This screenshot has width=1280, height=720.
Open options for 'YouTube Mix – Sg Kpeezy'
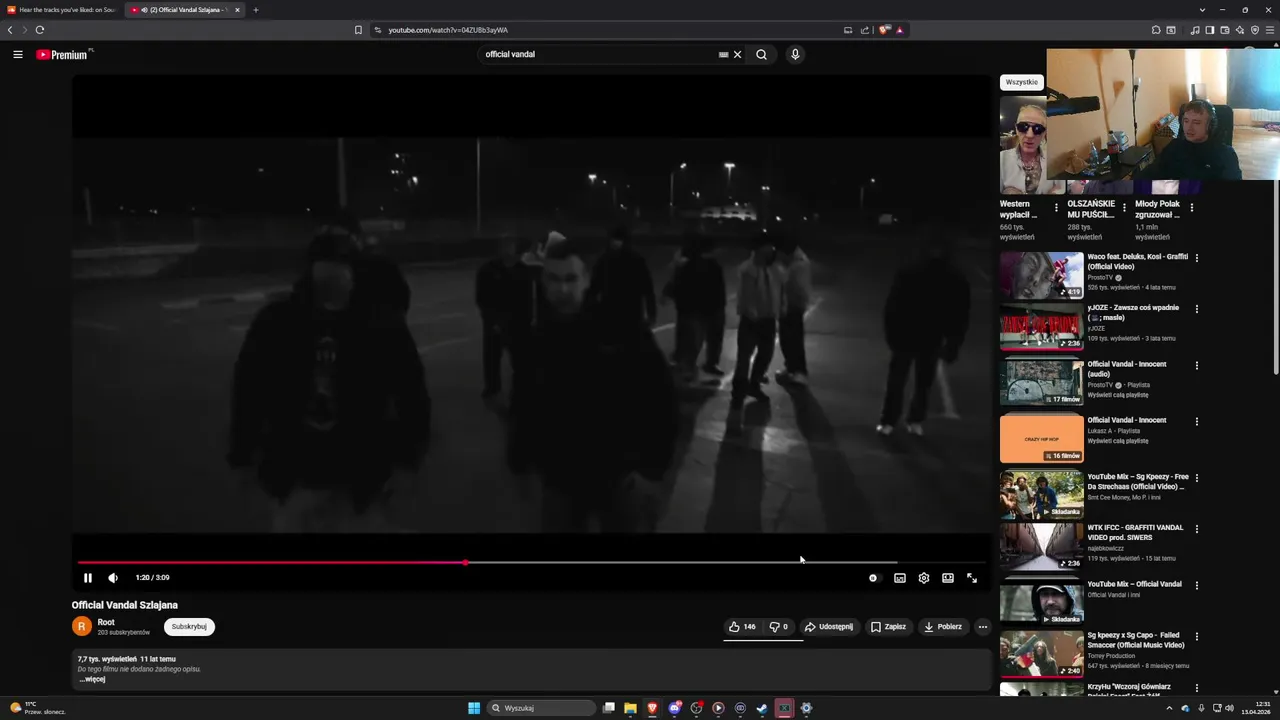1197,478
